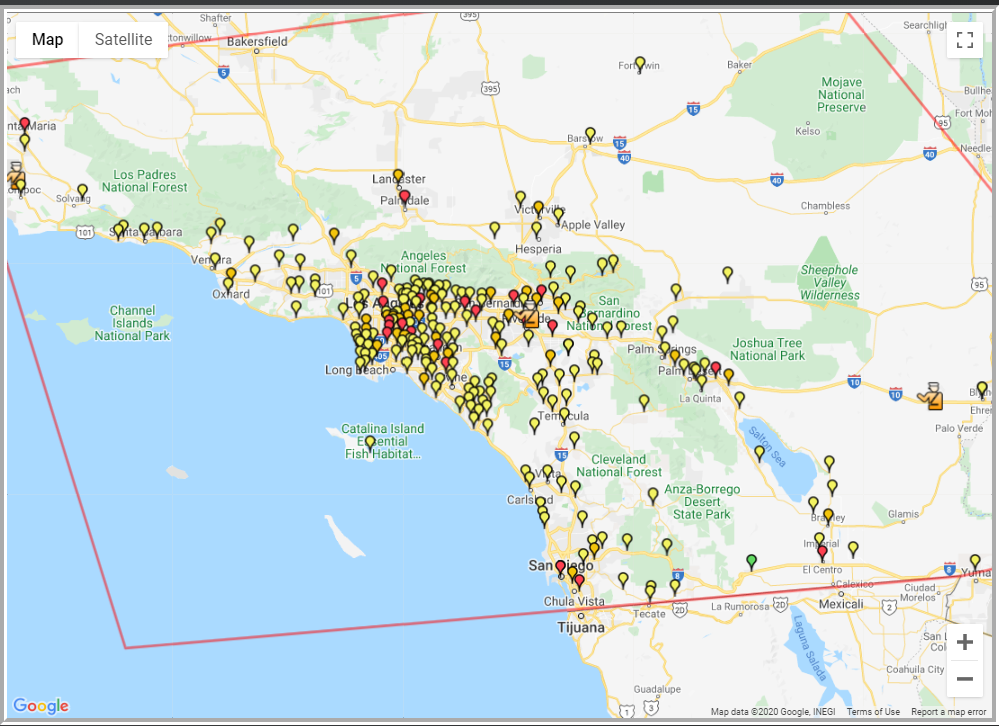The image size is (999, 726).
Task: Toggle fullscreen map view
Action: point(965,40)
